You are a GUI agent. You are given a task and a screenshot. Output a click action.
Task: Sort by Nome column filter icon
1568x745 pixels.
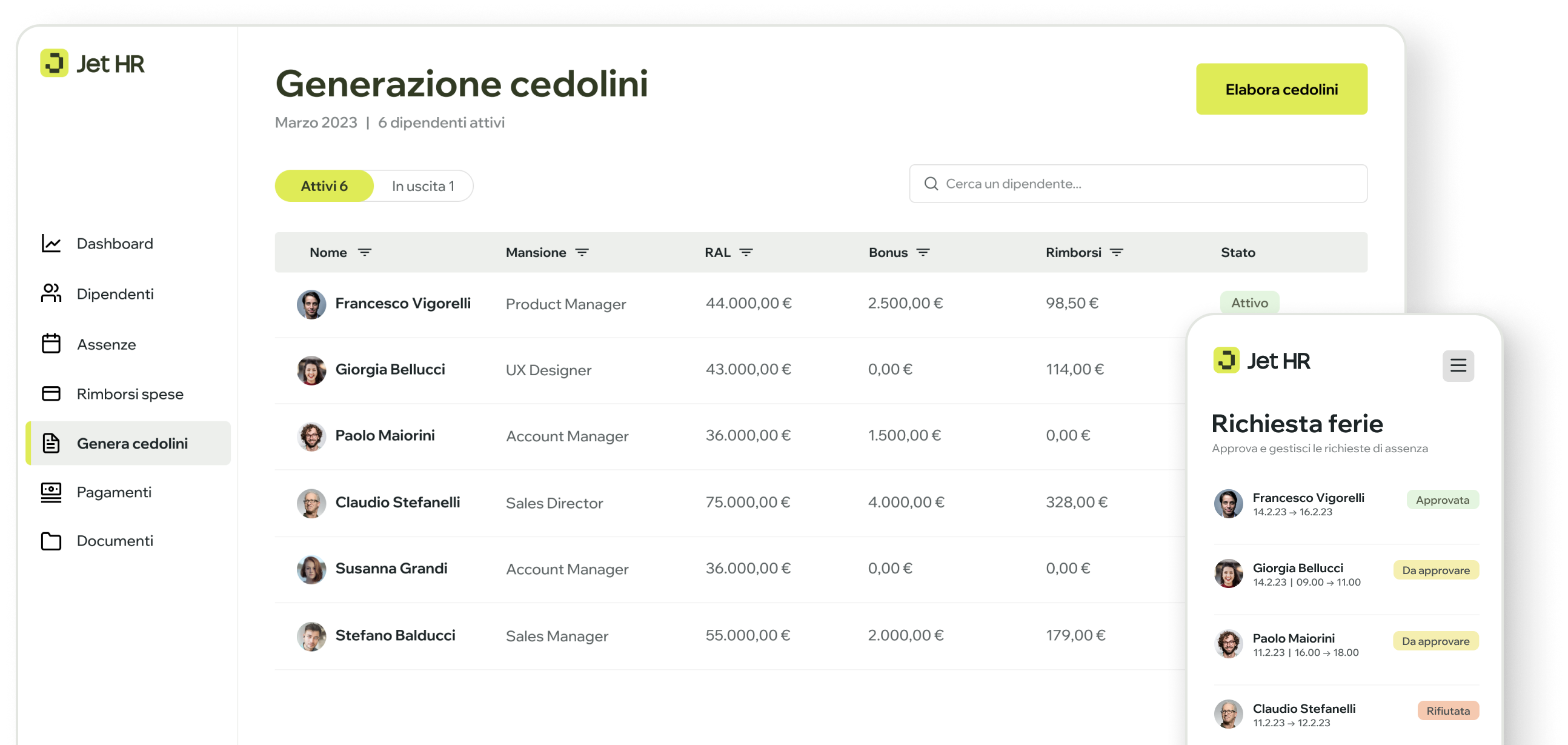[x=365, y=252]
